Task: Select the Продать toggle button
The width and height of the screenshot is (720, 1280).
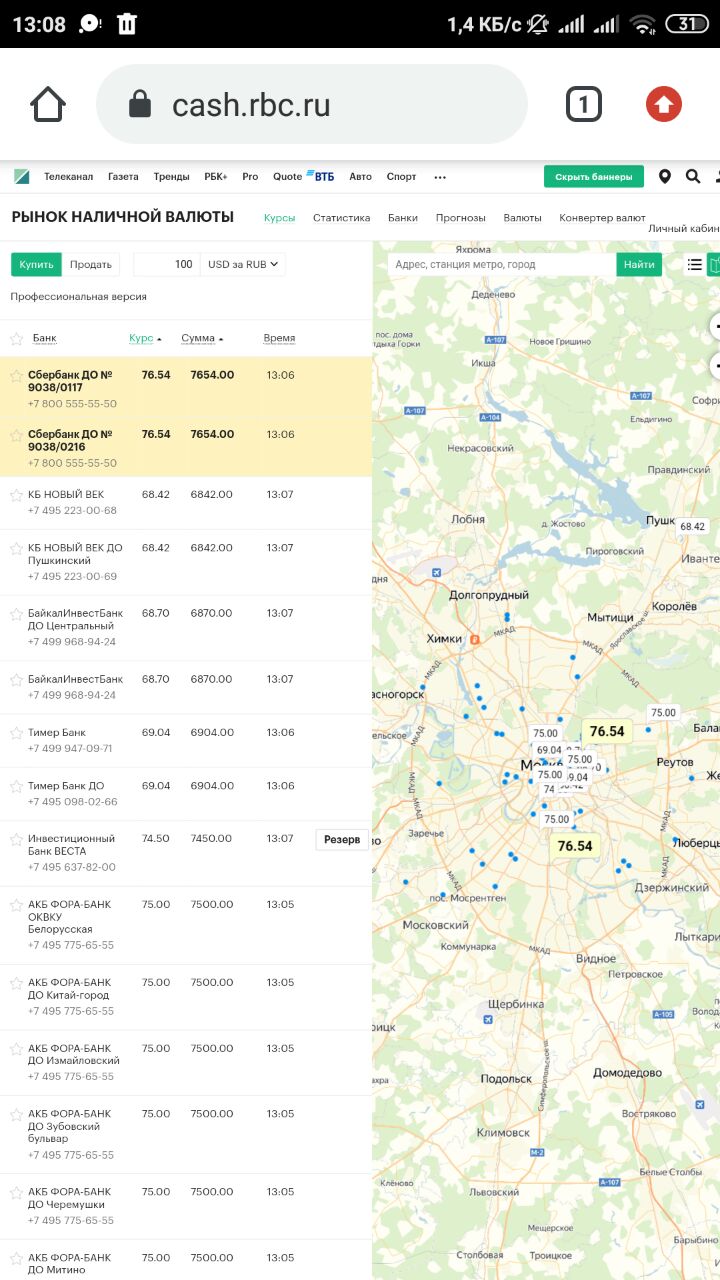Action: pos(91,264)
